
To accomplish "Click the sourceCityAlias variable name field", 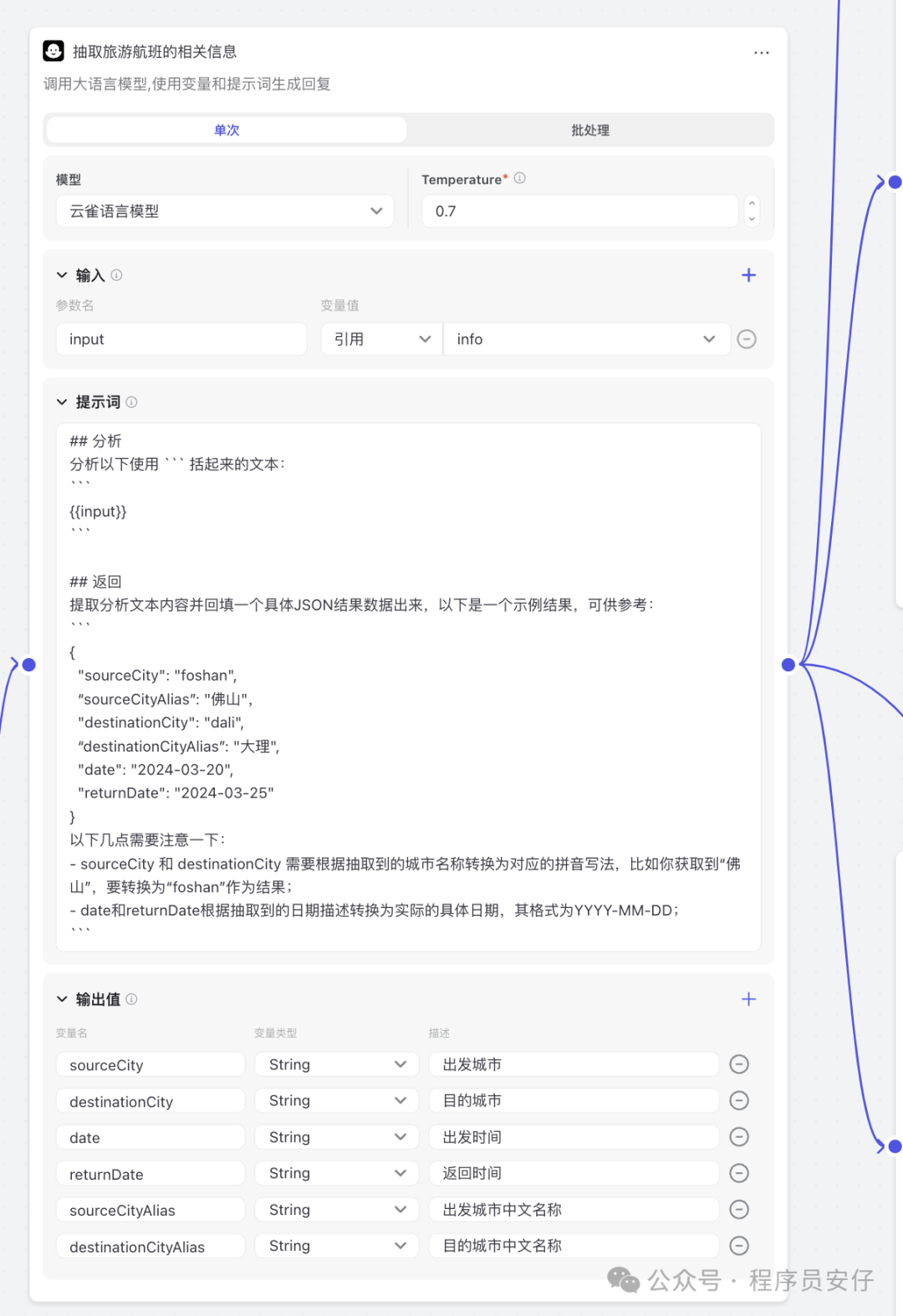I will pos(150,1210).
